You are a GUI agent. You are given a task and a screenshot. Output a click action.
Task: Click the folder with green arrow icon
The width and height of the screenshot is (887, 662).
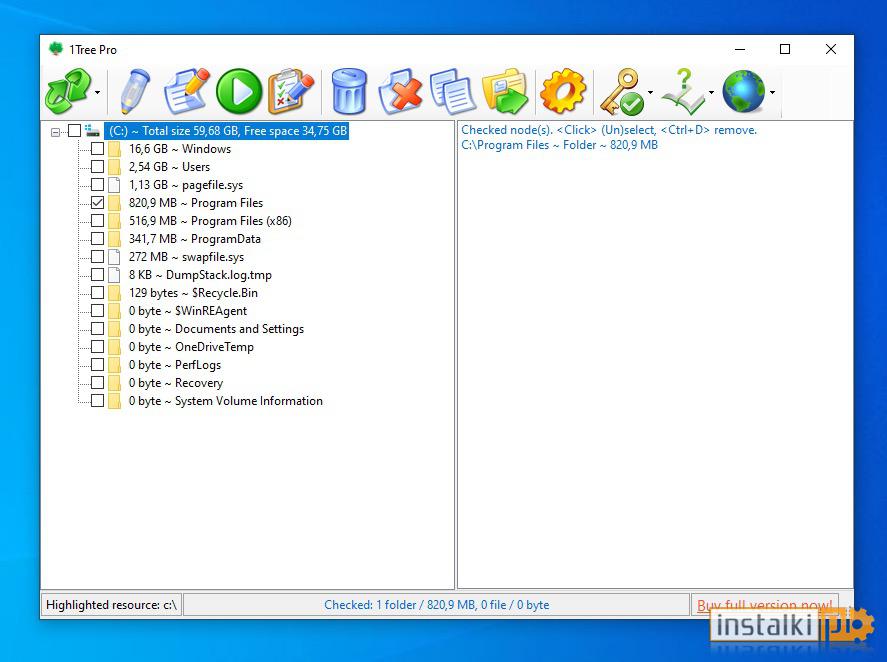[505, 91]
